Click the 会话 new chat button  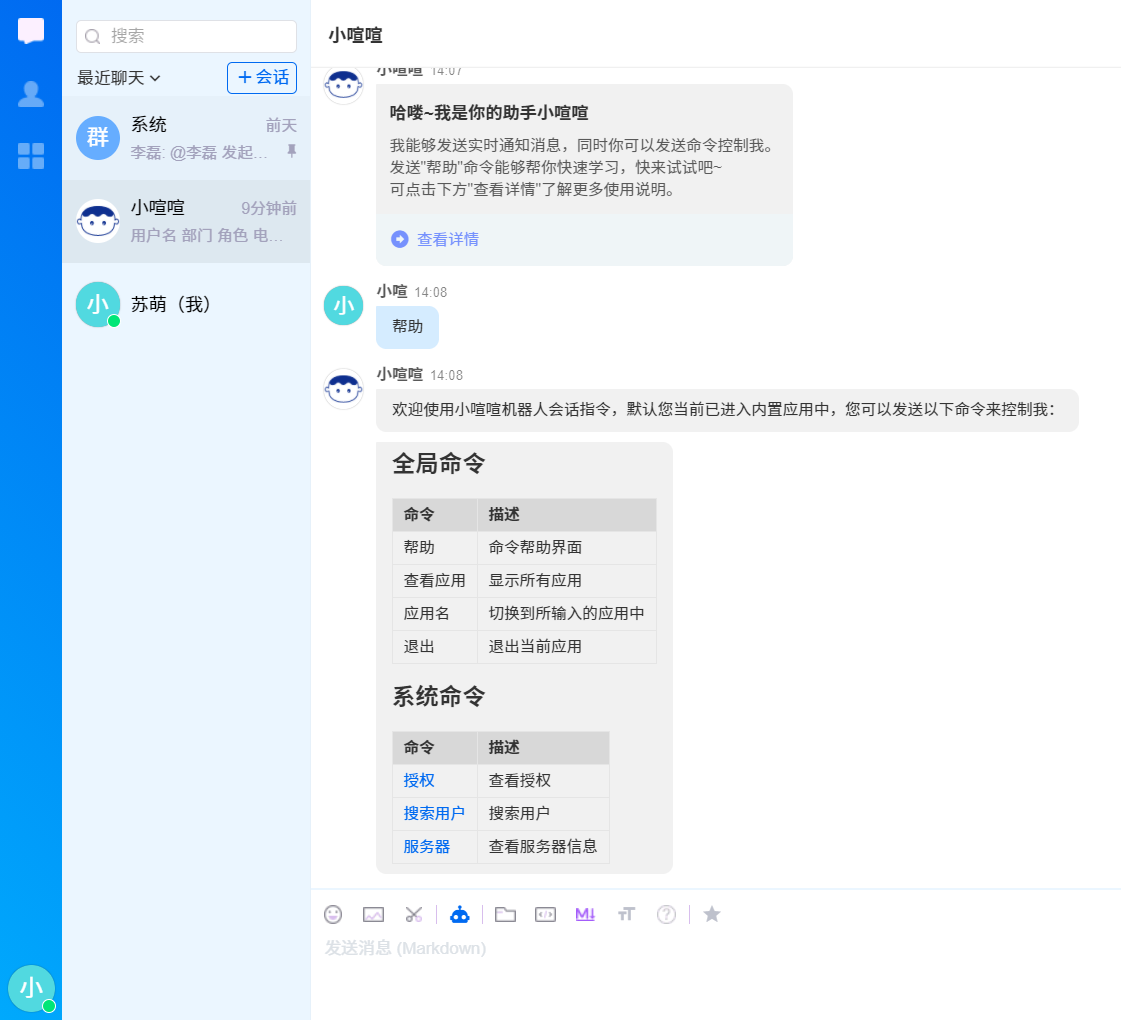click(262, 77)
